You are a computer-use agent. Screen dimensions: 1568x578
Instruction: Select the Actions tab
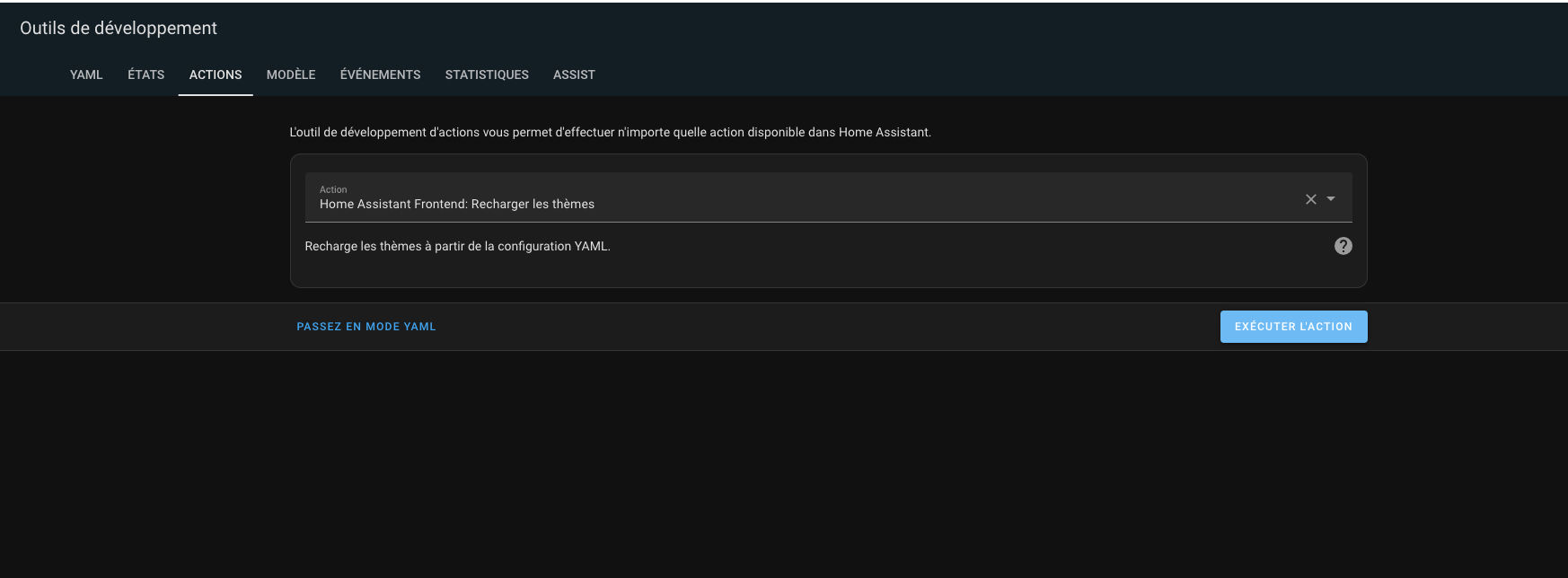(216, 74)
